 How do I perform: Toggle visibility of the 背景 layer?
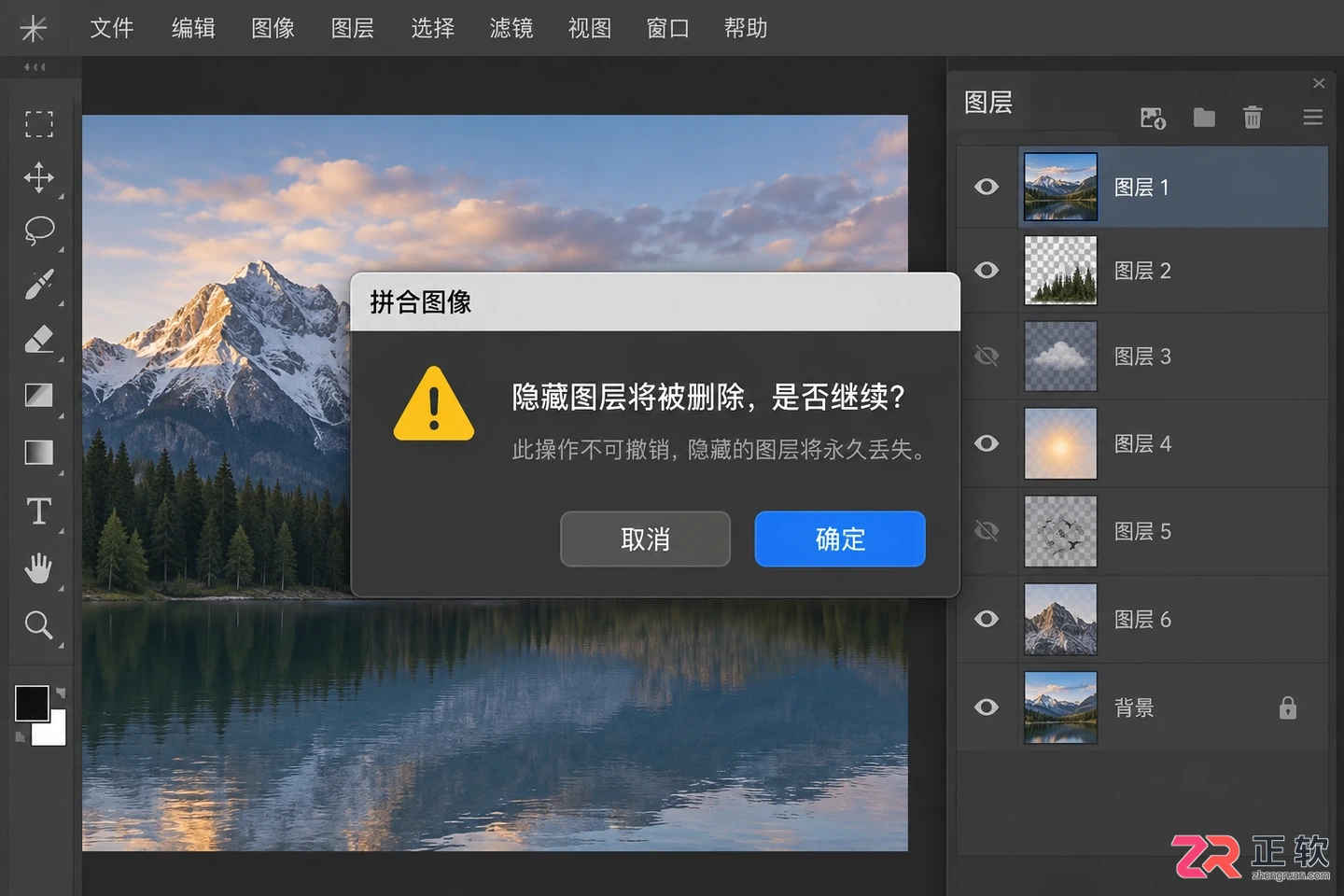click(x=987, y=707)
